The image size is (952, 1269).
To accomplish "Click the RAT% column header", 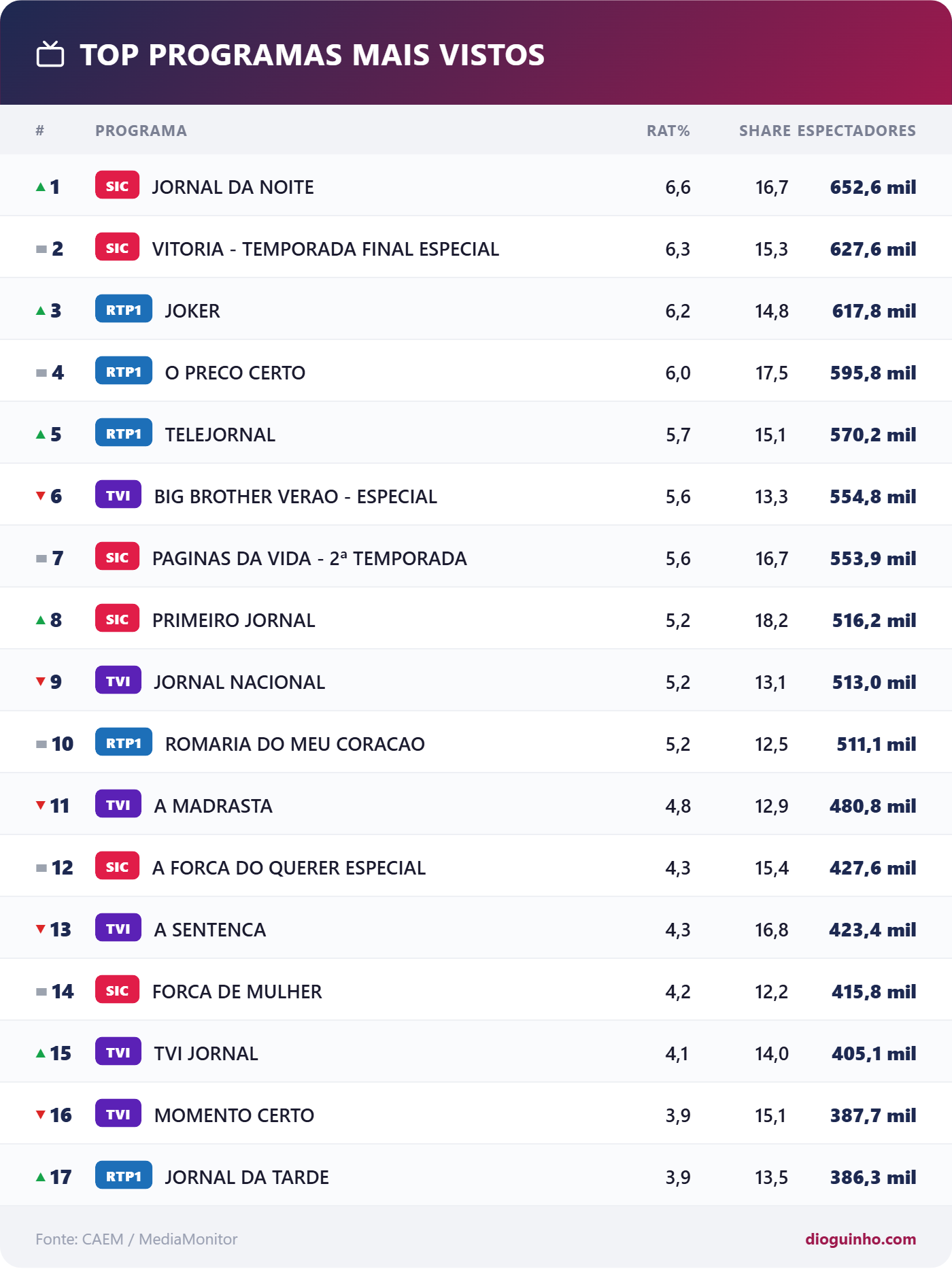I will 668,131.
